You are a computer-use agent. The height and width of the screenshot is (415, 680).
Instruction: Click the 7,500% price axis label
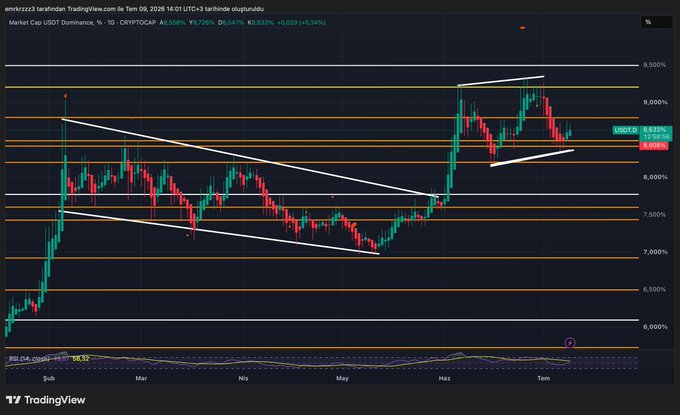tap(654, 215)
